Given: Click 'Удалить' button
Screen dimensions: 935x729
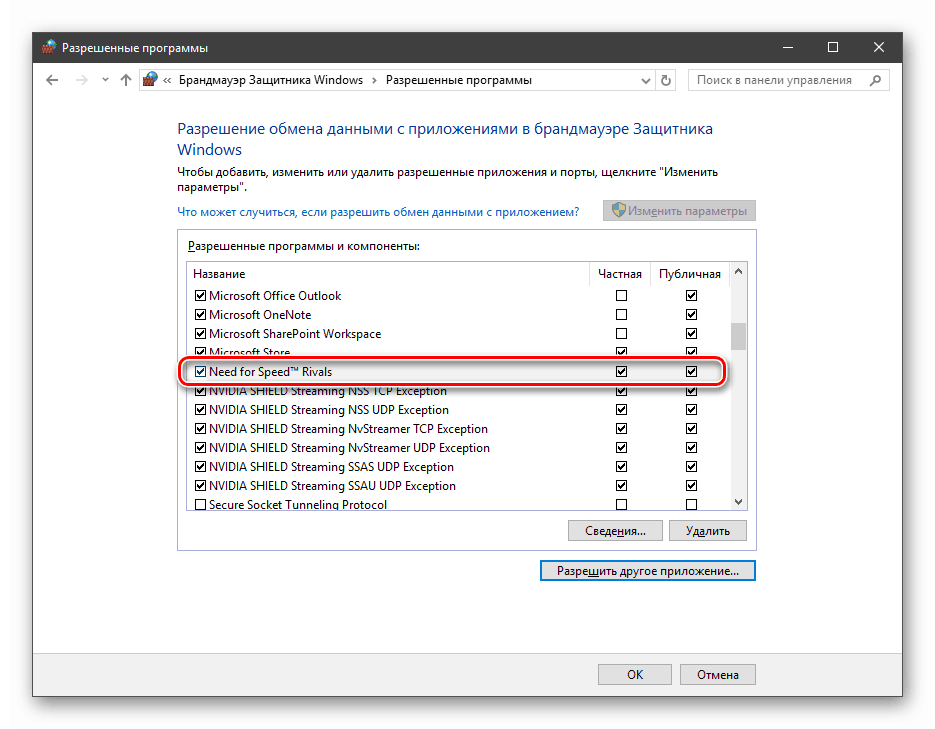Looking at the screenshot, I should [707, 531].
